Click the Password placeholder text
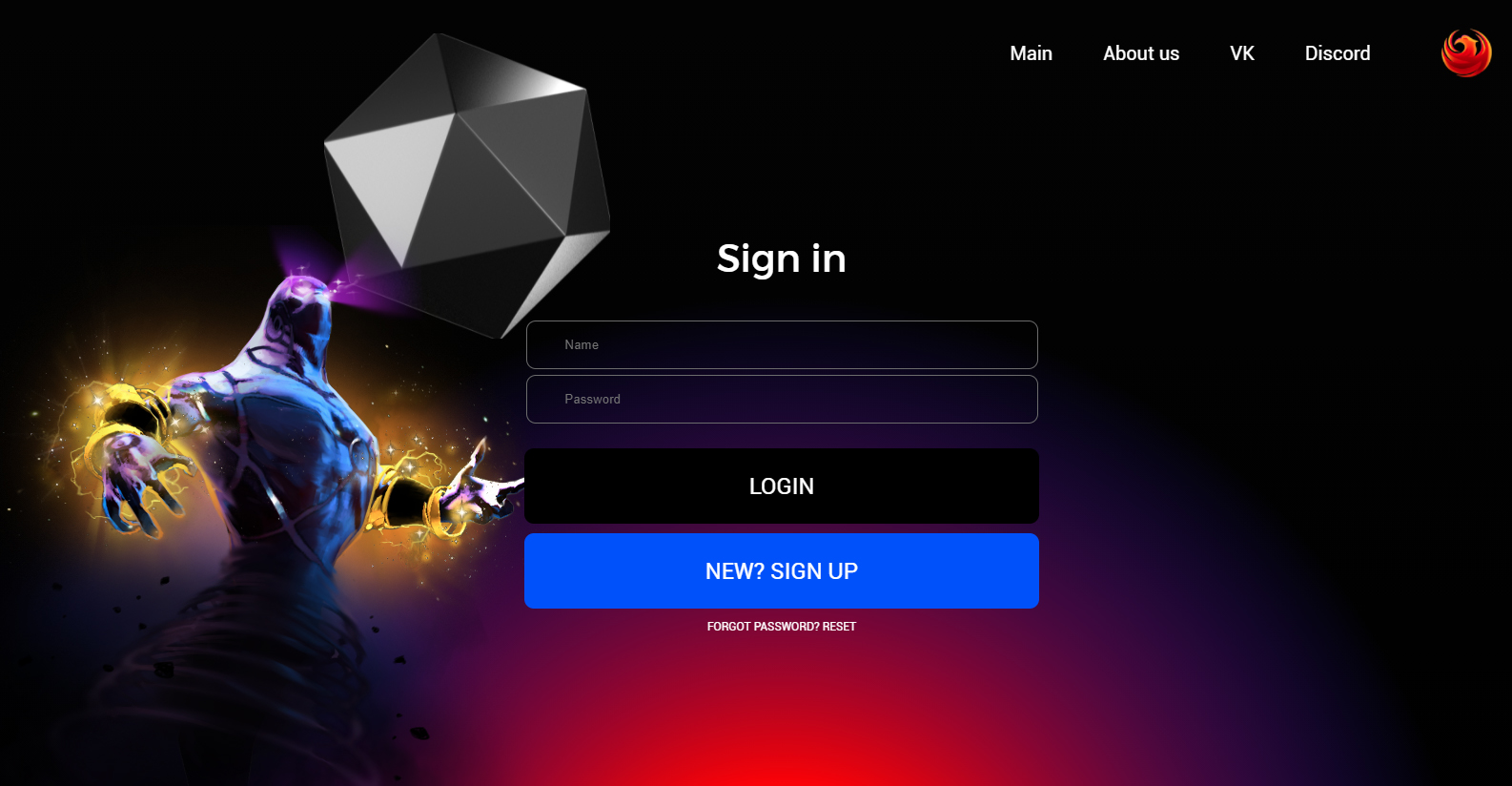Screen dimensions: 1512x786 click(592, 399)
